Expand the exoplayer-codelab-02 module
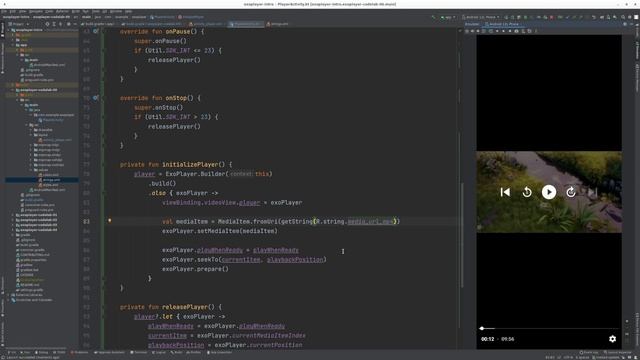The height and width of the screenshot is (360, 640). tap(13, 220)
